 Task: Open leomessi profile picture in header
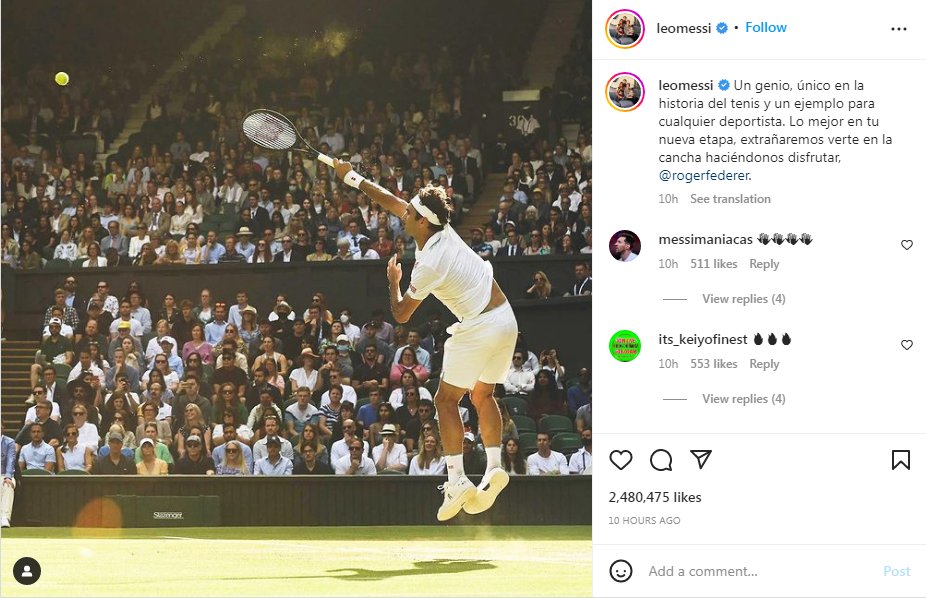[625, 29]
